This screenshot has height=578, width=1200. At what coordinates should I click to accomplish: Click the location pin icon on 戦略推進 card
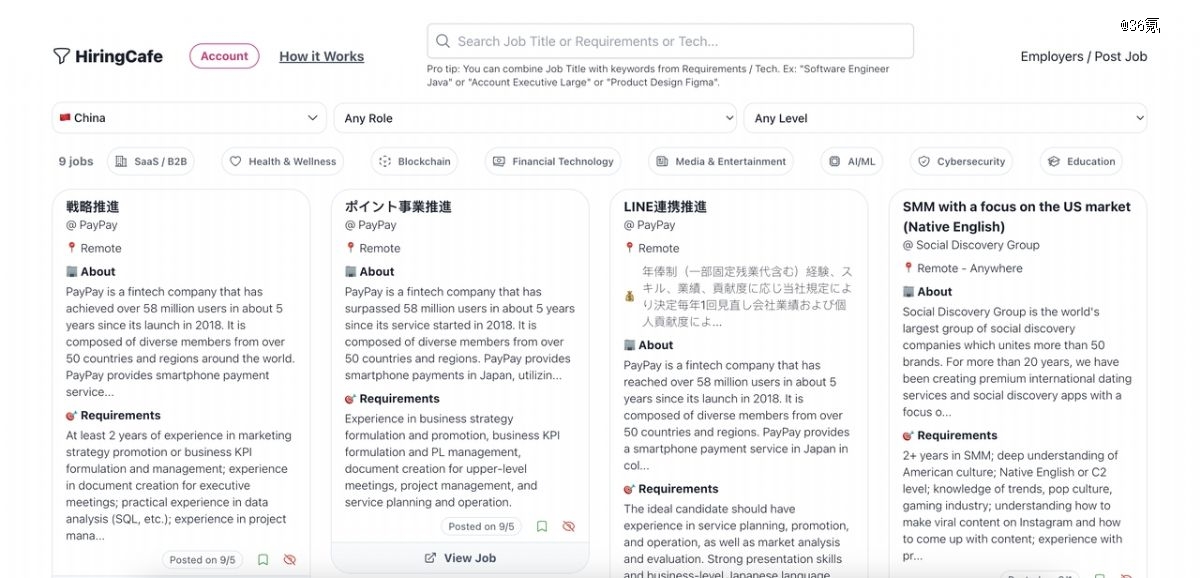(x=71, y=248)
